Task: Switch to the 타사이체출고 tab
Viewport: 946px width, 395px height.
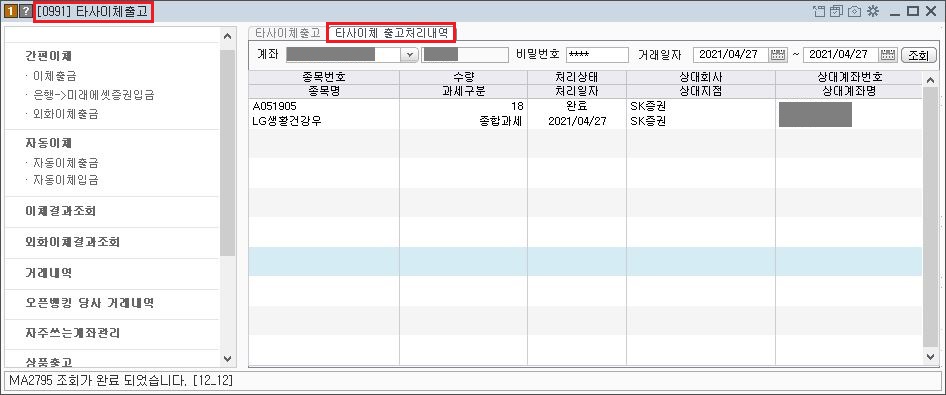Action: (288, 33)
